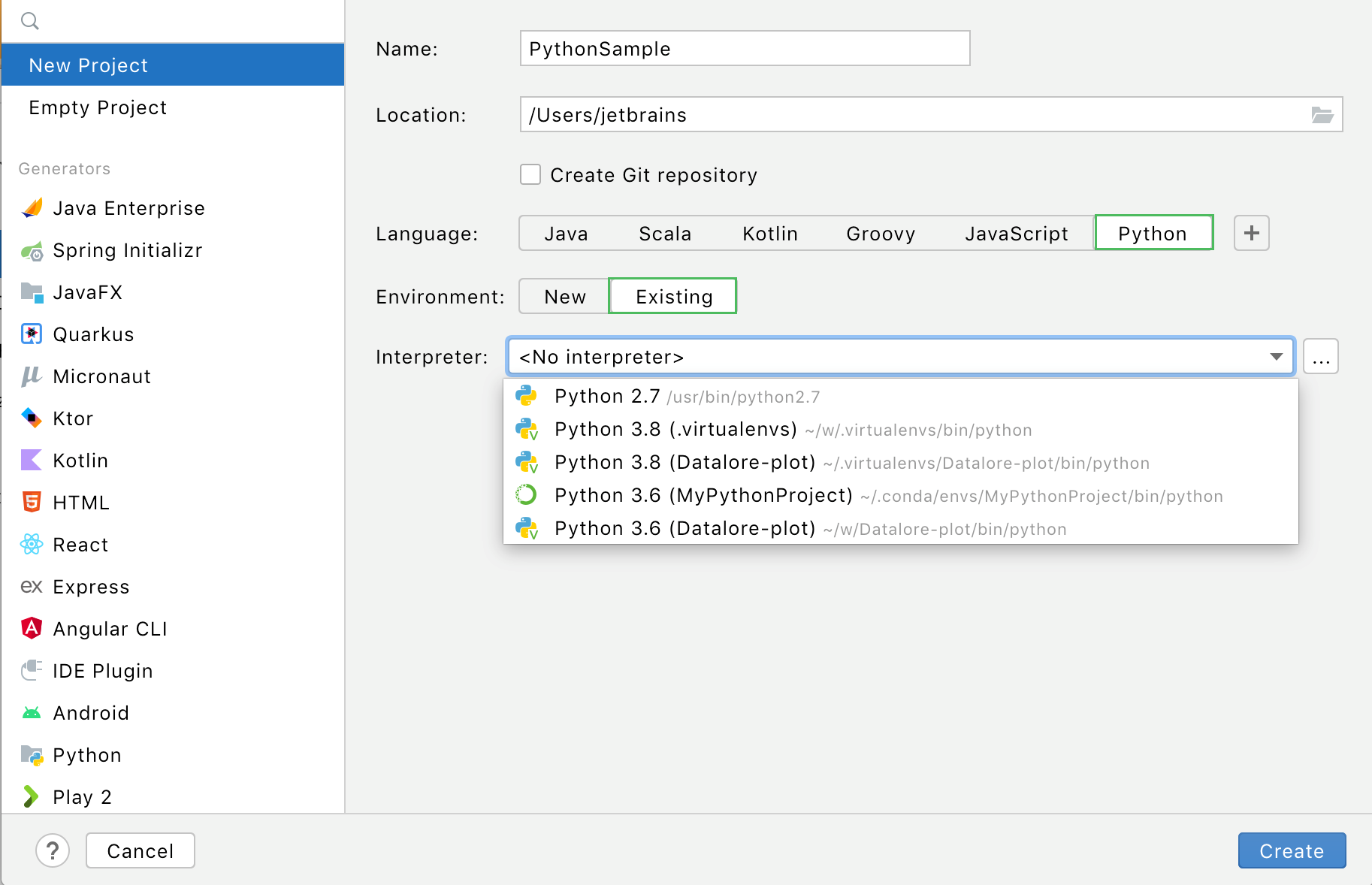Click the project Name input field
This screenshot has width=1372, height=885.
pyautogui.click(x=744, y=48)
